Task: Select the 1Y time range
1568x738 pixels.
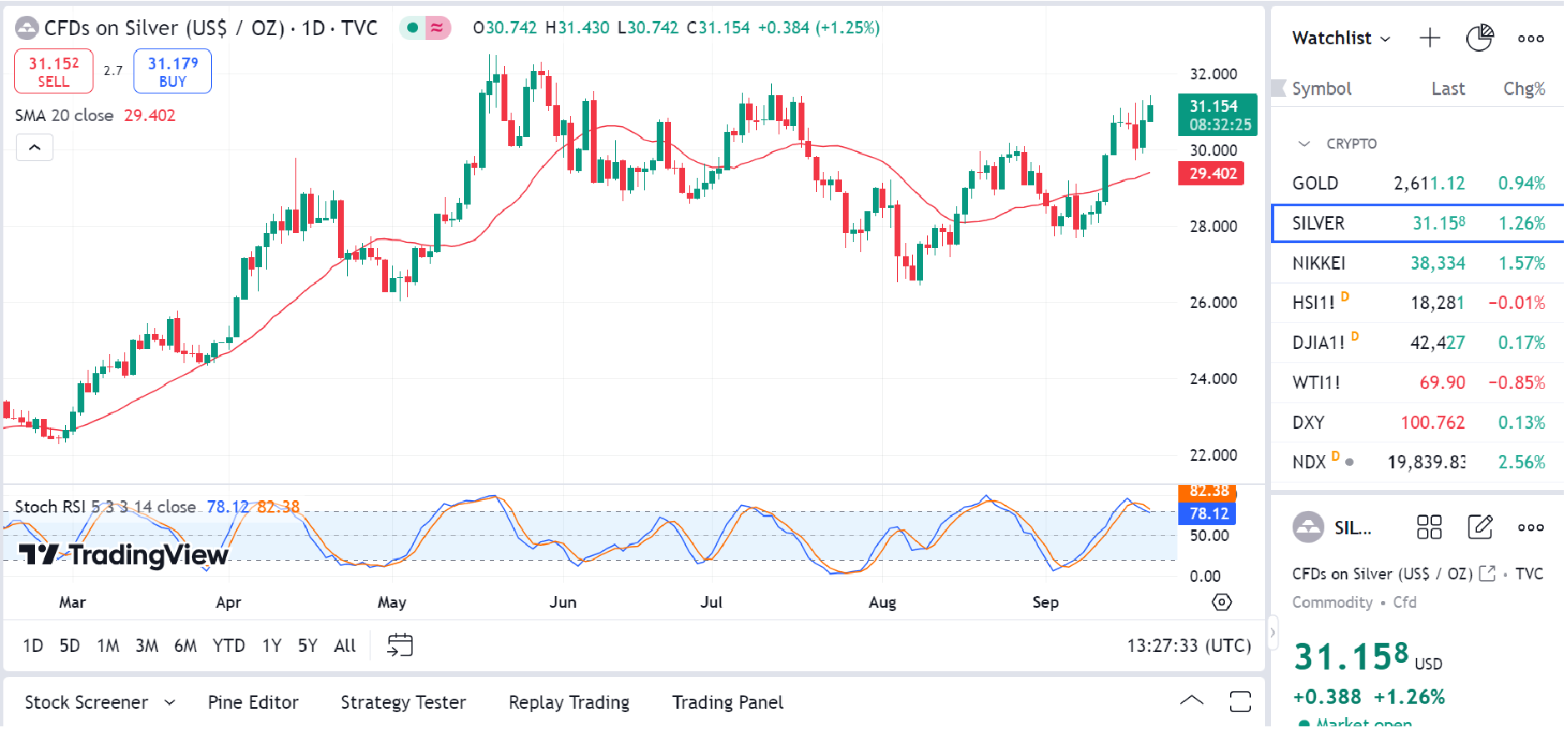Action: pos(271,645)
